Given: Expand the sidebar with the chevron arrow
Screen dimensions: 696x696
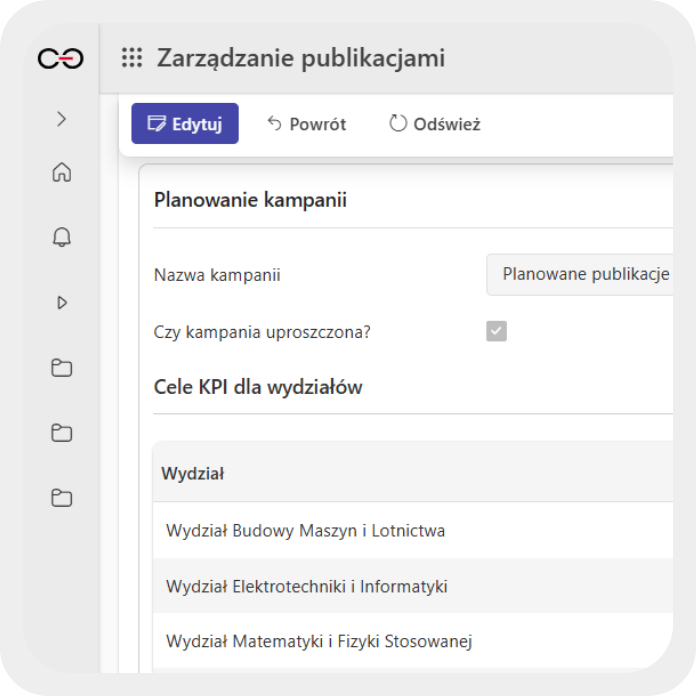Looking at the screenshot, I should tap(61, 119).
